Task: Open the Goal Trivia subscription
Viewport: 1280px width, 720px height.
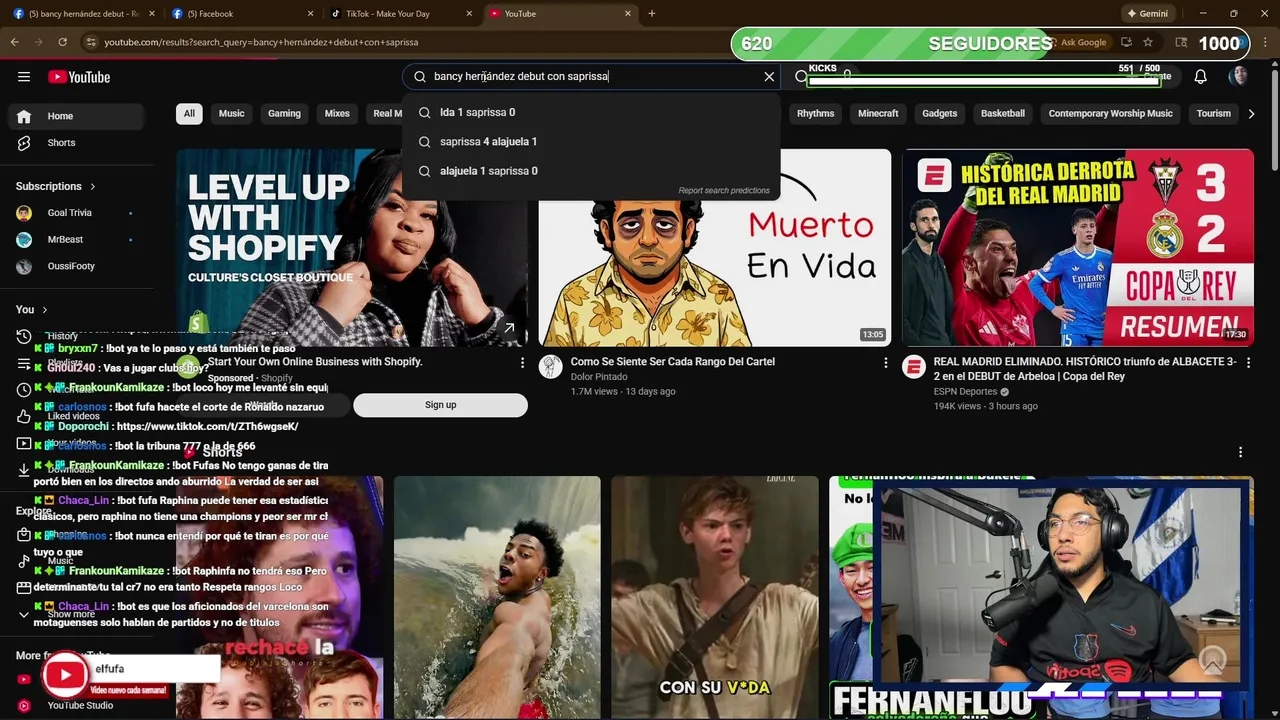Action: (x=78, y=213)
